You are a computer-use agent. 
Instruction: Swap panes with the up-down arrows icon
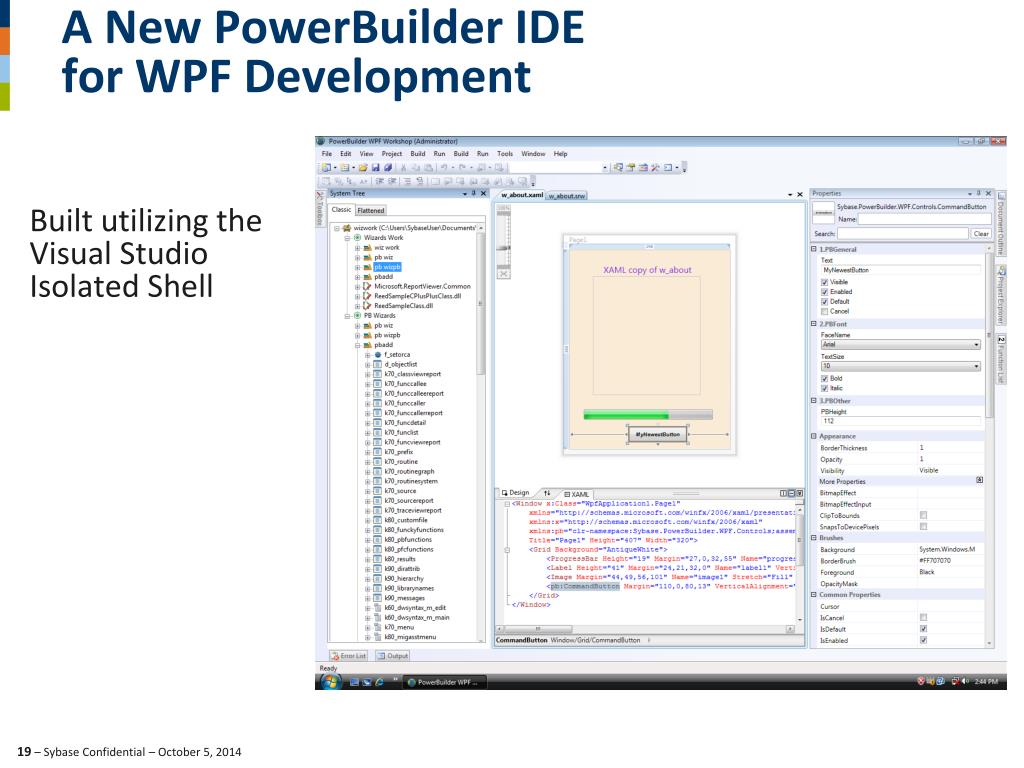click(x=547, y=494)
